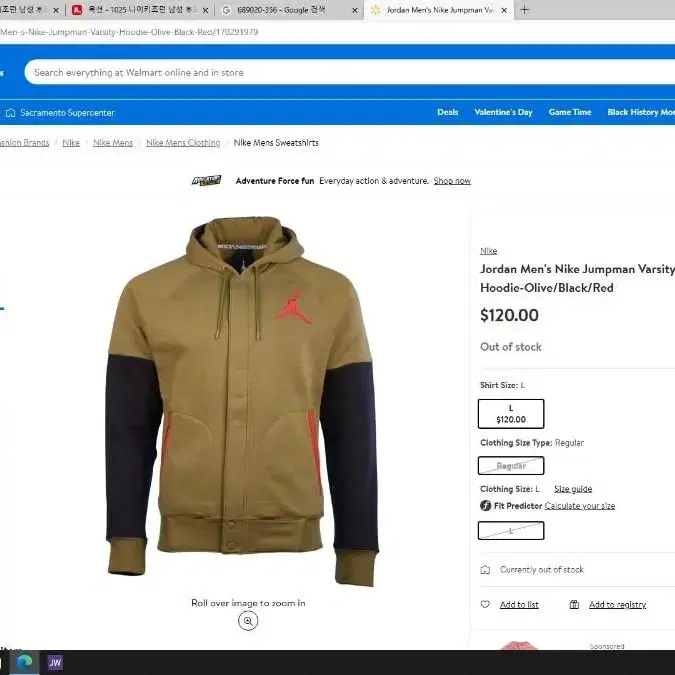Click the $120.00 price text
This screenshot has height=675, width=675.
509,316
